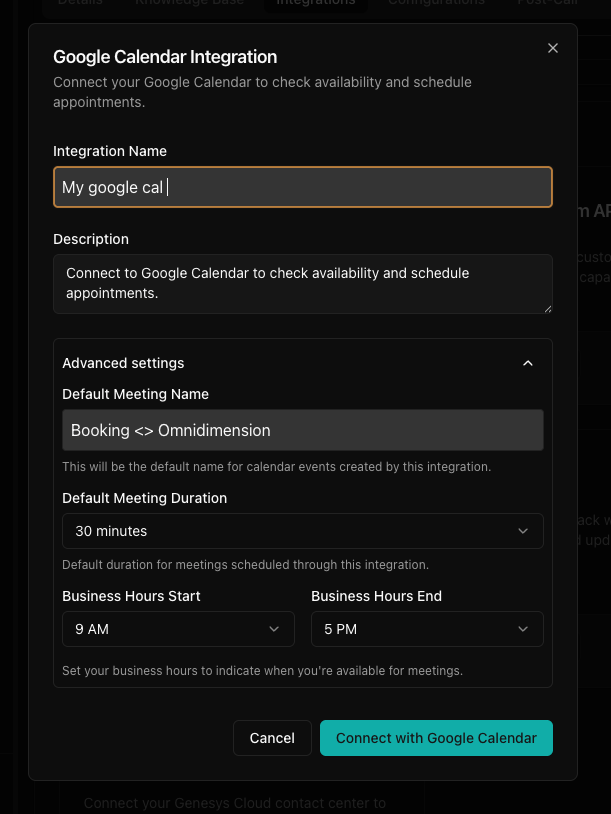
Task: Click the Business Hours Start label
Action: pyautogui.click(x=131, y=596)
